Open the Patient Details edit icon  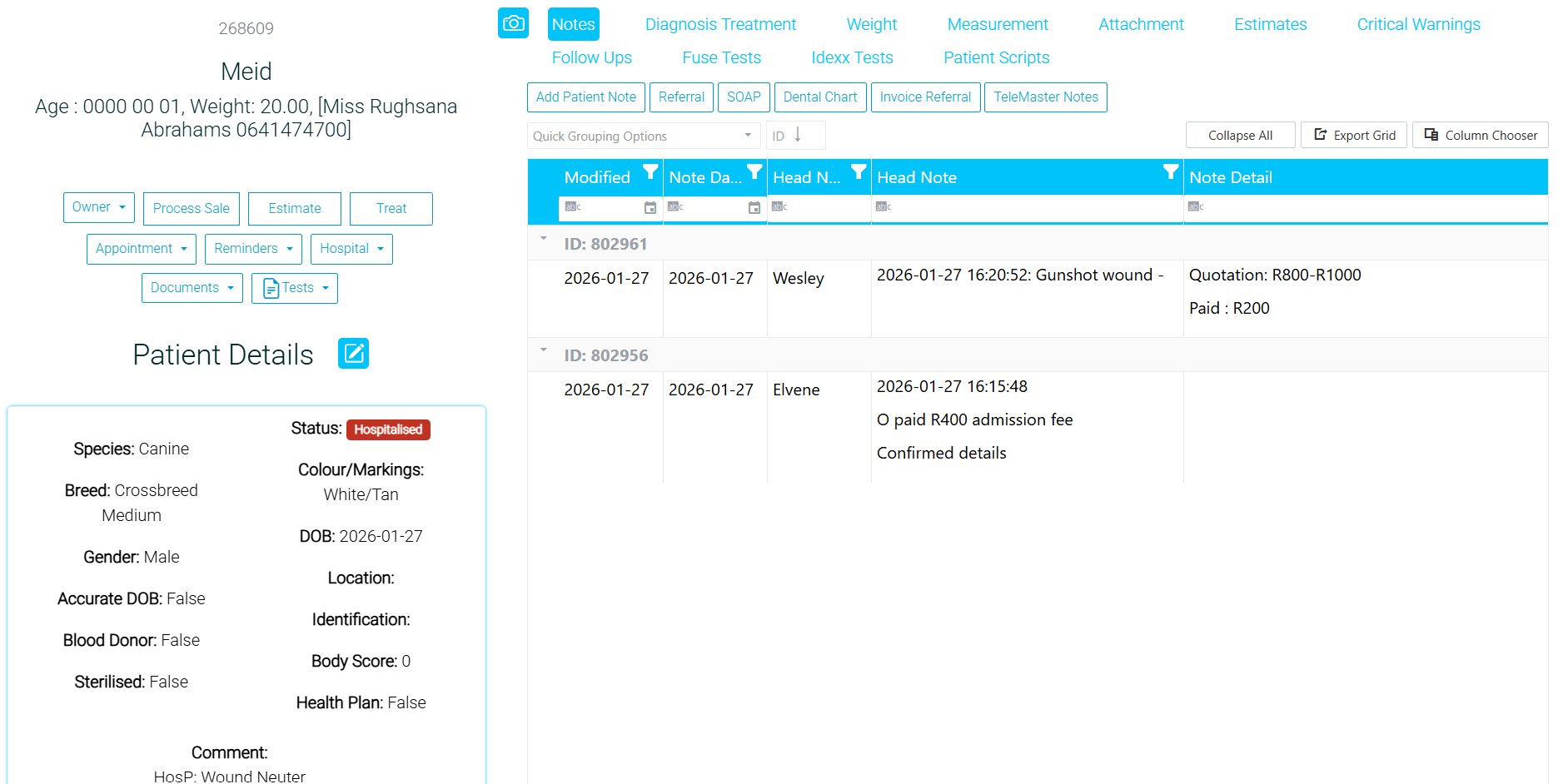tap(353, 354)
